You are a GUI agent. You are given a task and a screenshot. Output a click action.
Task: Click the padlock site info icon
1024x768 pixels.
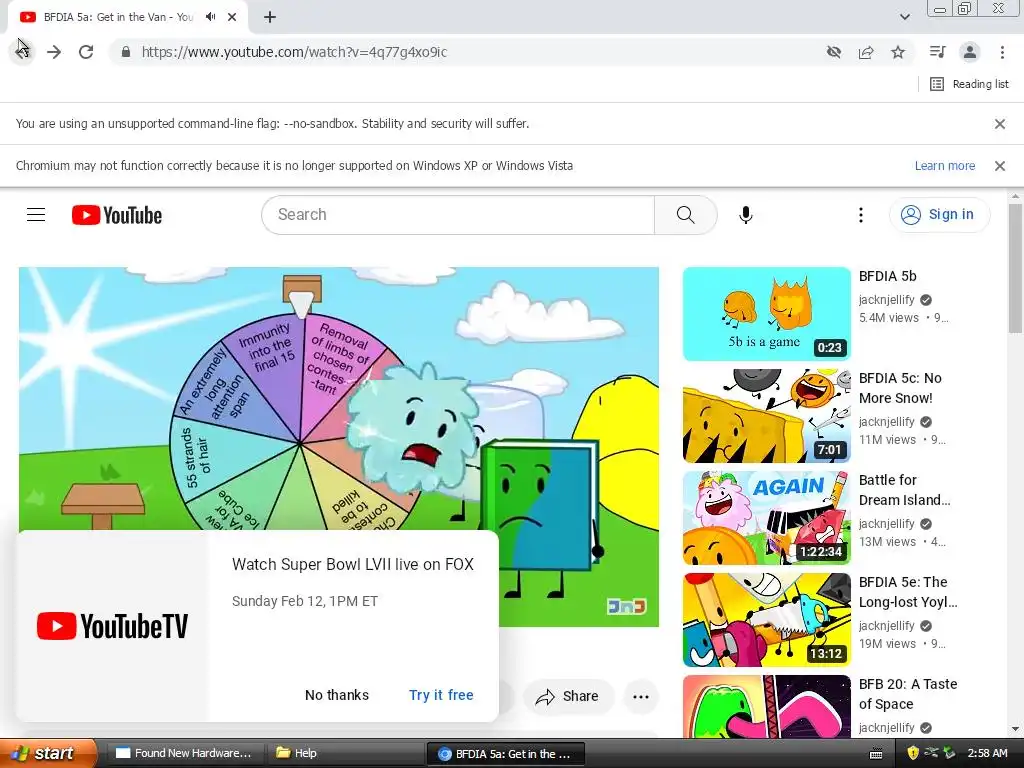126,52
